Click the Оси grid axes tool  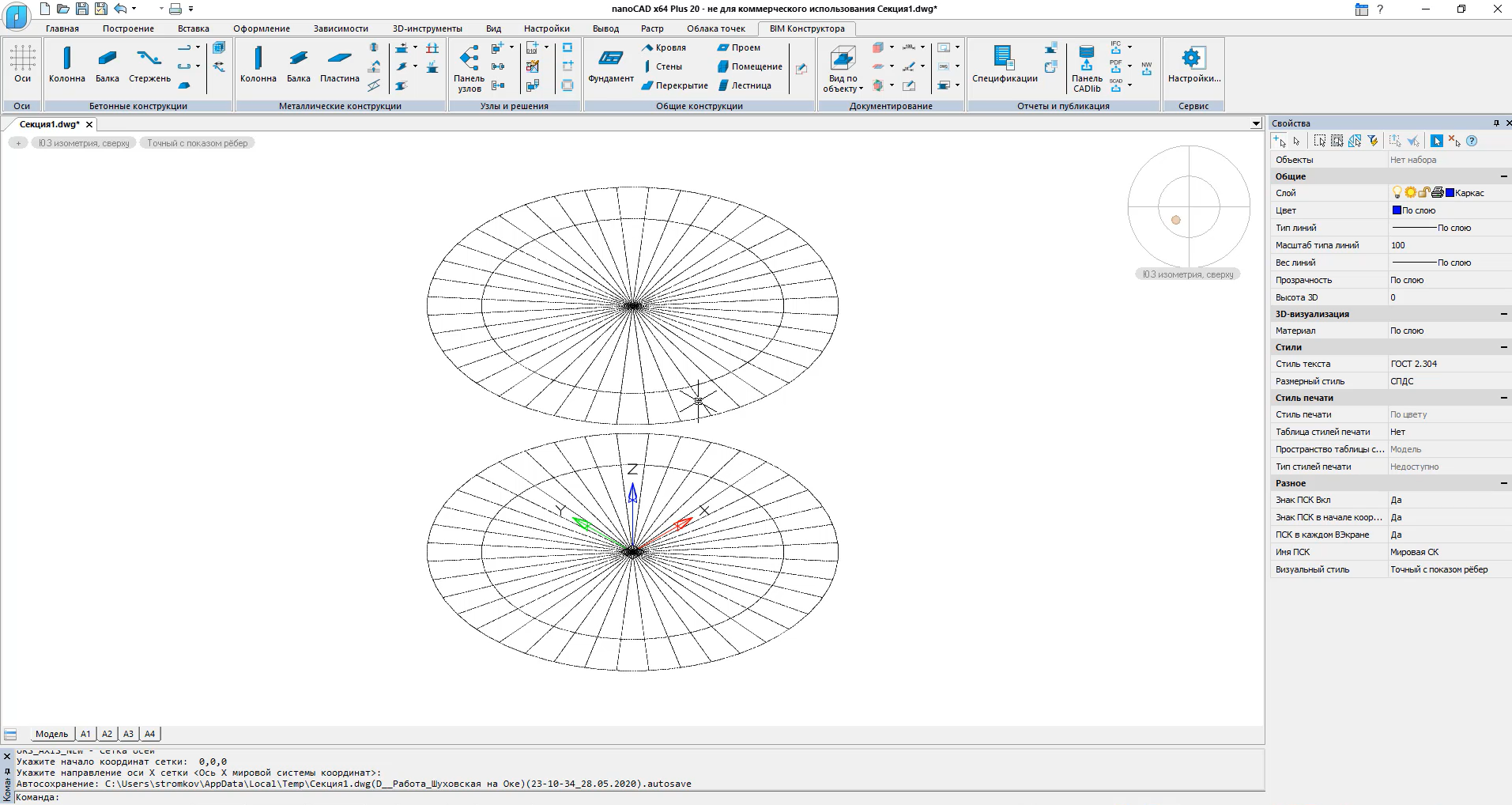pyautogui.click(x=22, y=63)
